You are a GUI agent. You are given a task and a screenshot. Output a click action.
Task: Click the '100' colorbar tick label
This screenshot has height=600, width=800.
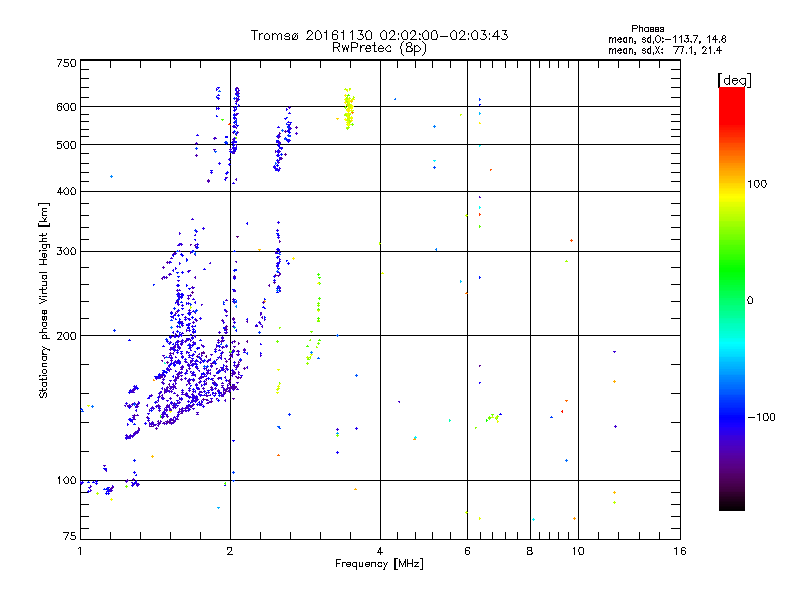point(757,184)
